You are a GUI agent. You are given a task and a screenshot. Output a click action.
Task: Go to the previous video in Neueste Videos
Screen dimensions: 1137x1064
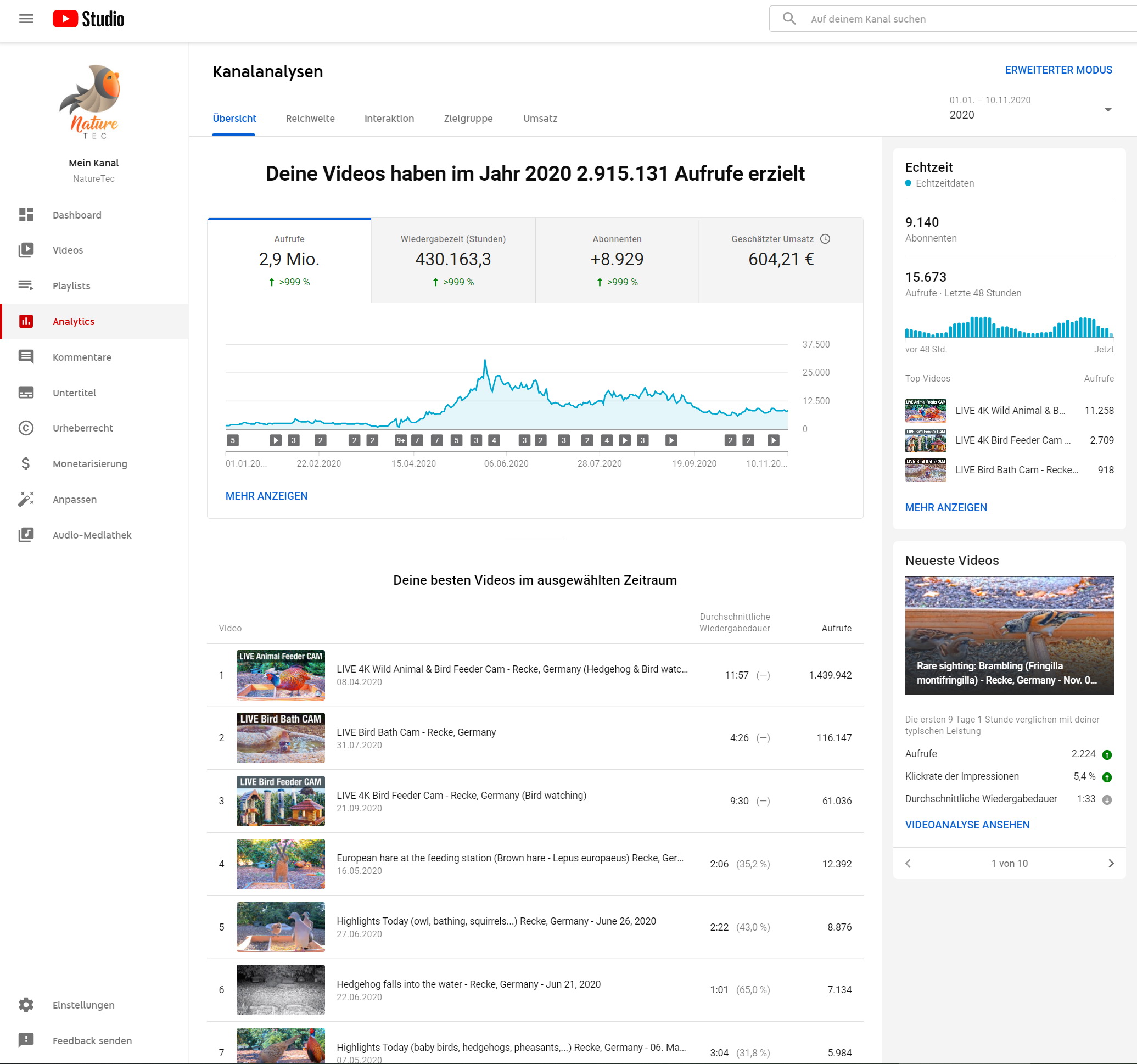tap(908, 863)
